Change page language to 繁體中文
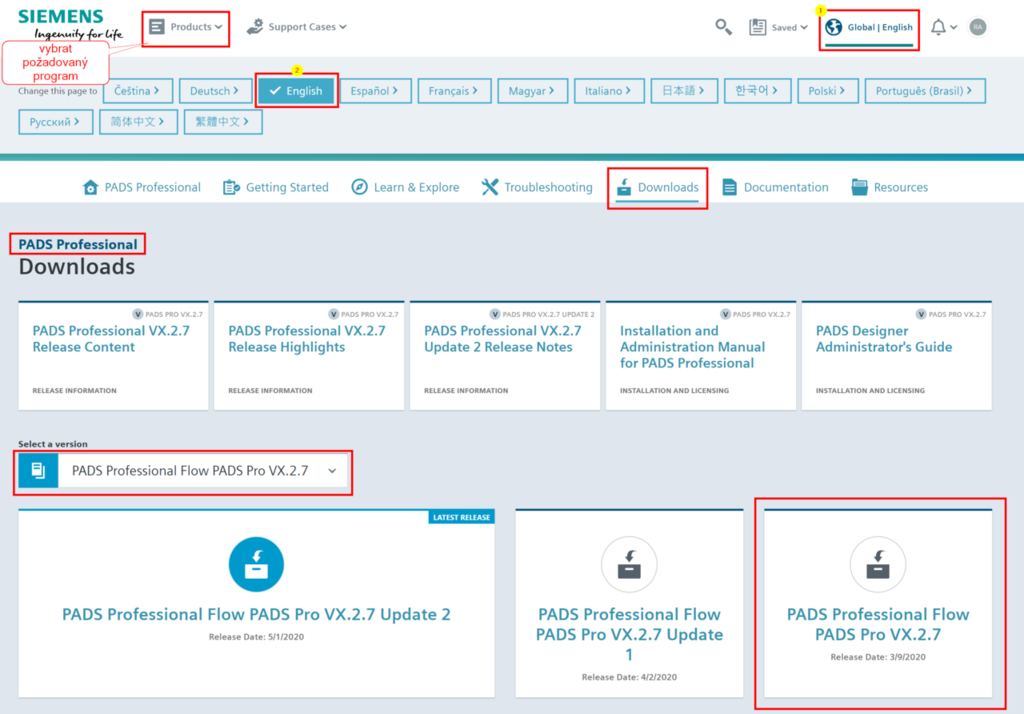 [223, 122]
